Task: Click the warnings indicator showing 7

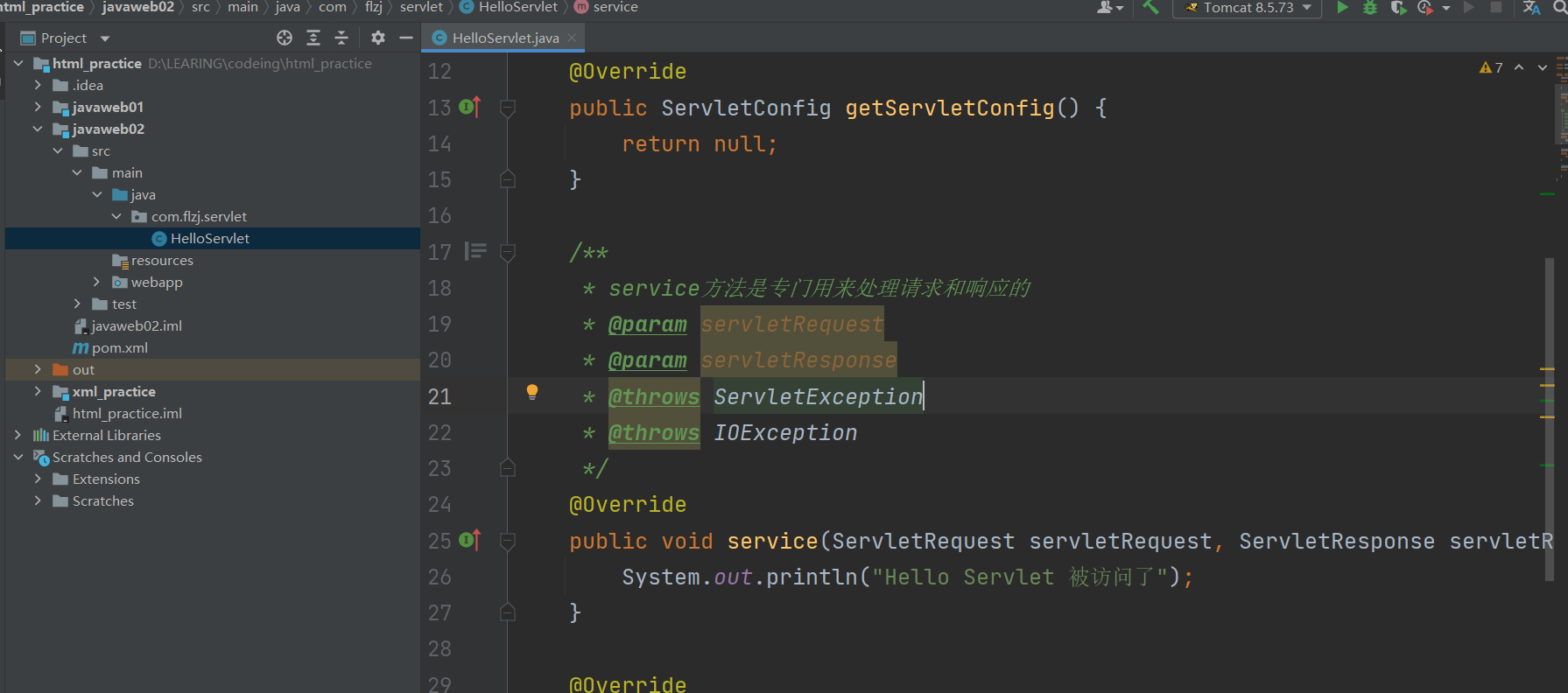Action: point(1491,67)
